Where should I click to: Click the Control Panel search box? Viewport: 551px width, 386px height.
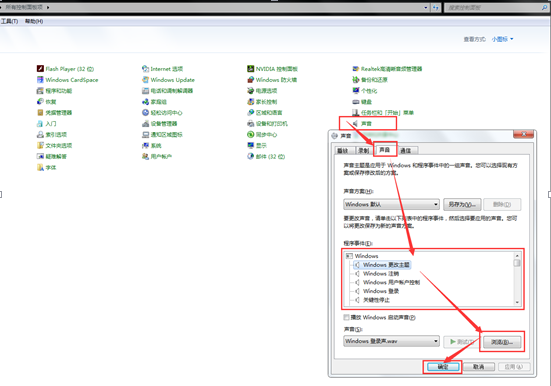coord(496,7)
